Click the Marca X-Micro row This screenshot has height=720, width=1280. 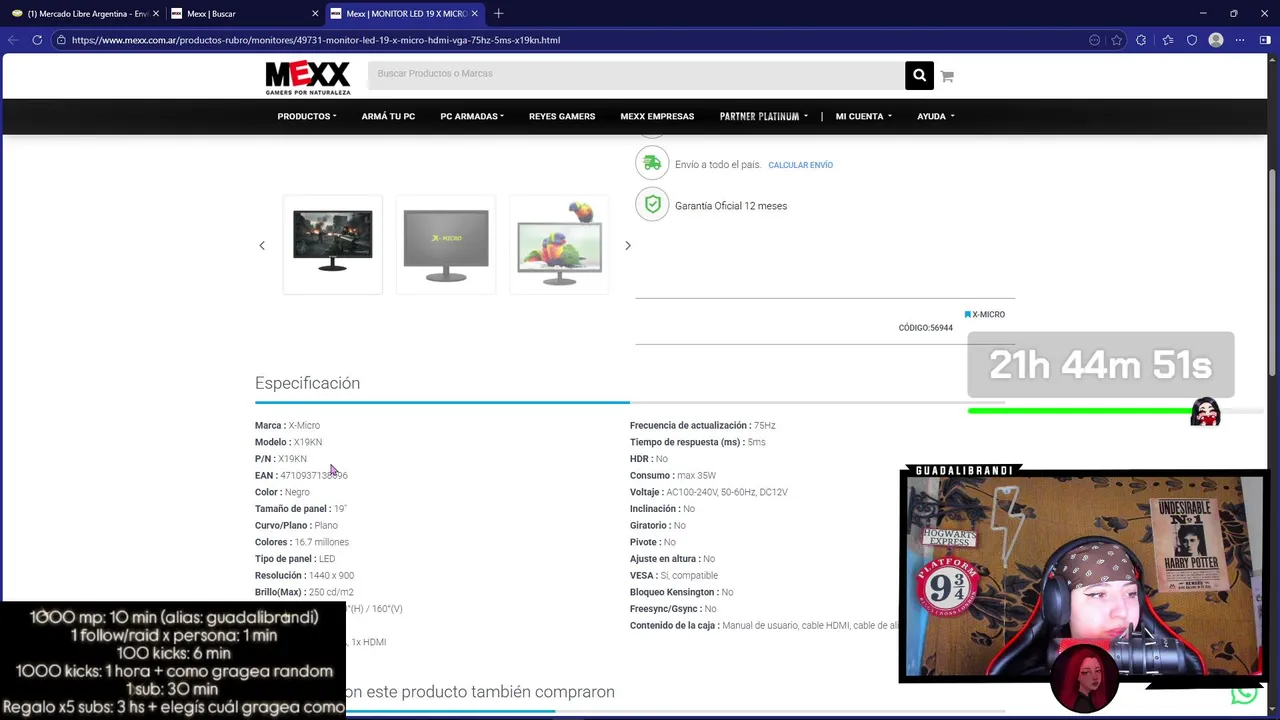click(x=287, y=425)
